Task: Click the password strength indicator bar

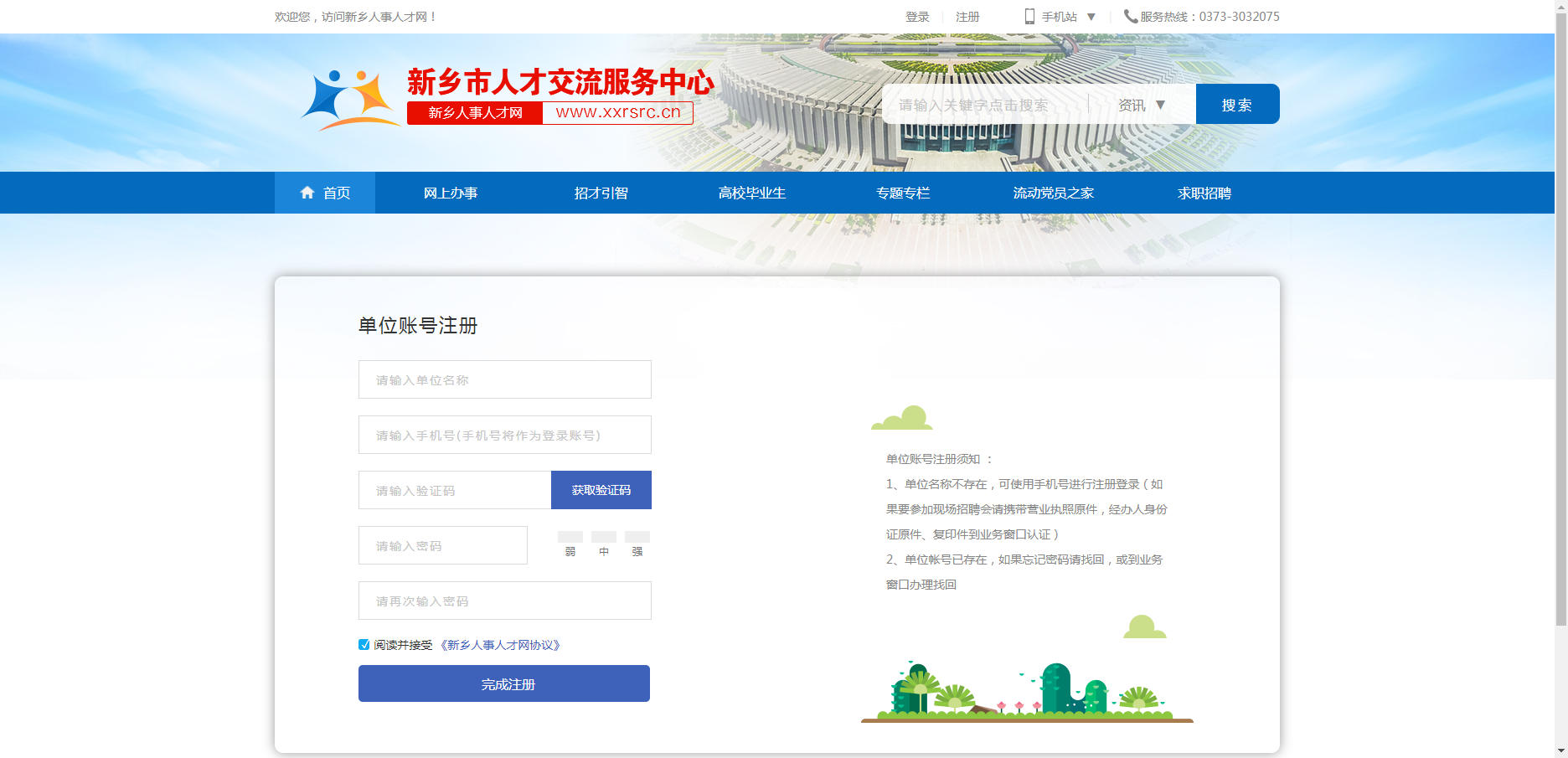Action: [603, 537]
